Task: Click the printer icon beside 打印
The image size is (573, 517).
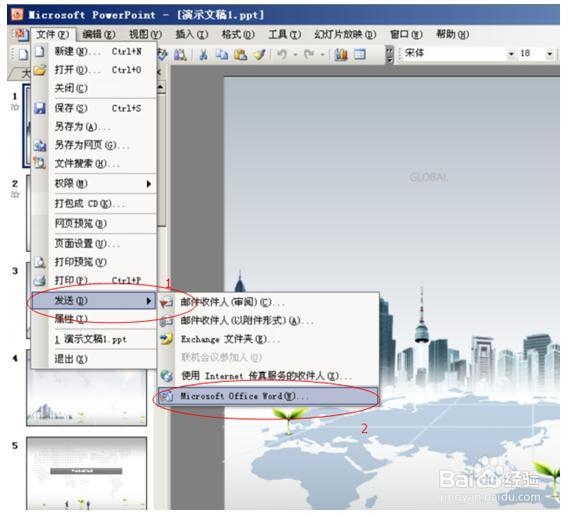Action: click(x=40, y=281)
